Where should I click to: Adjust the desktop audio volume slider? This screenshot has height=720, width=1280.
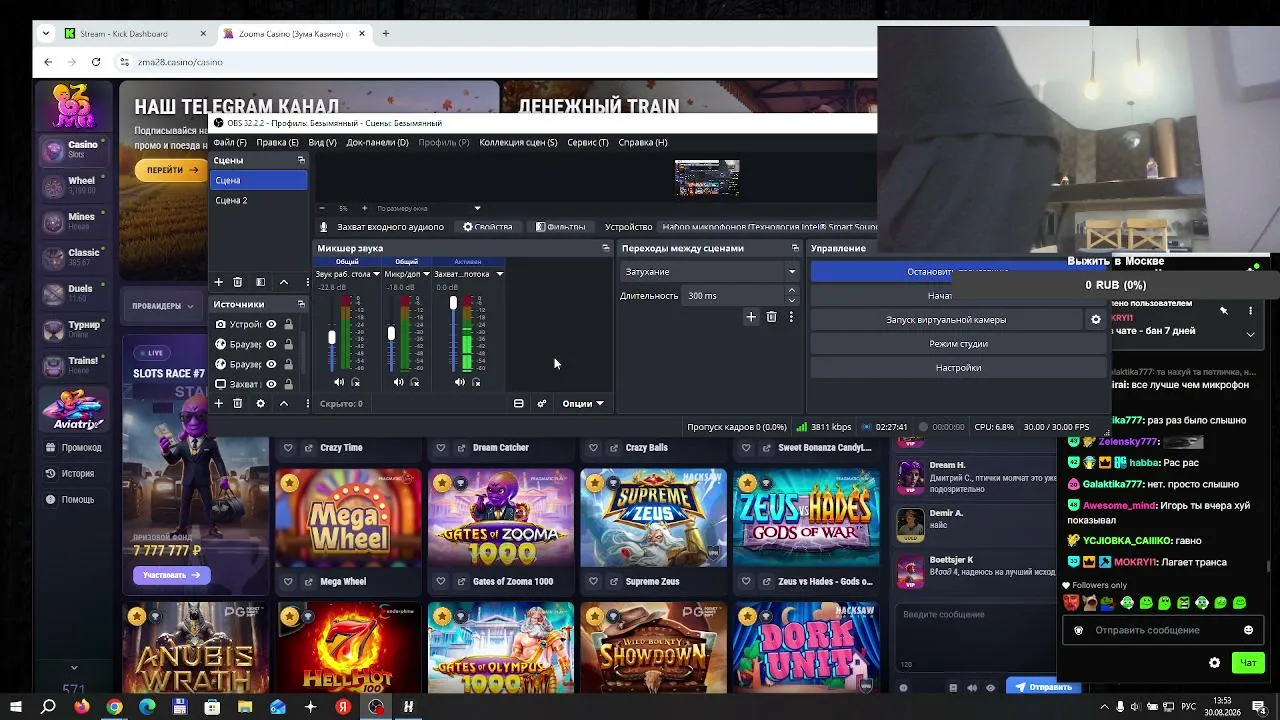coord(332,337)
